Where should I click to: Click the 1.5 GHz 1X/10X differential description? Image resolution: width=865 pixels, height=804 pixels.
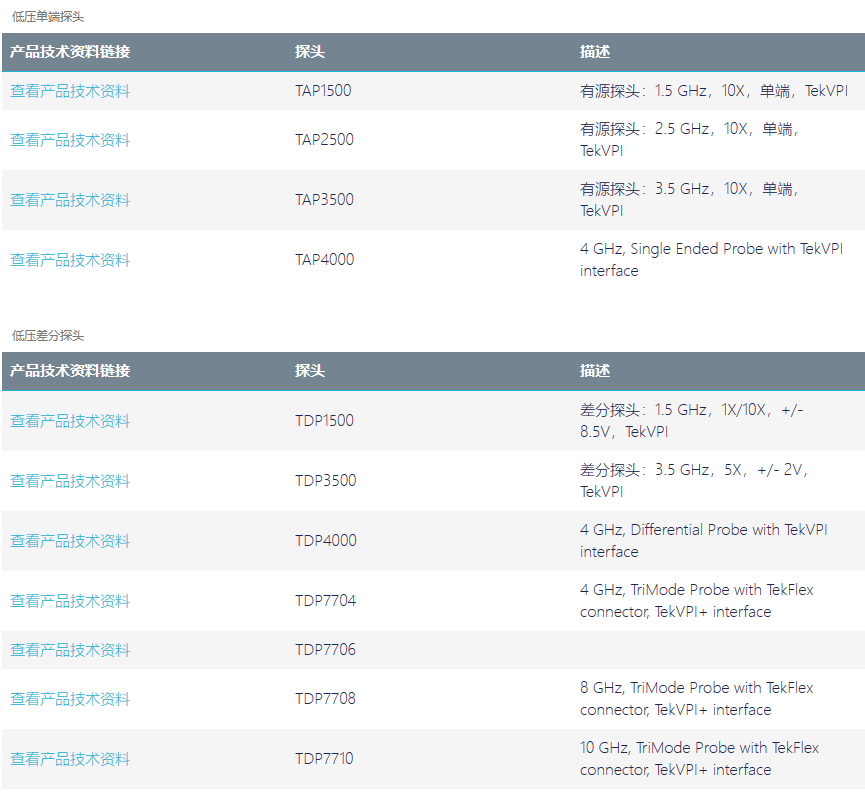pyautogui.click(x=692, y=421)
